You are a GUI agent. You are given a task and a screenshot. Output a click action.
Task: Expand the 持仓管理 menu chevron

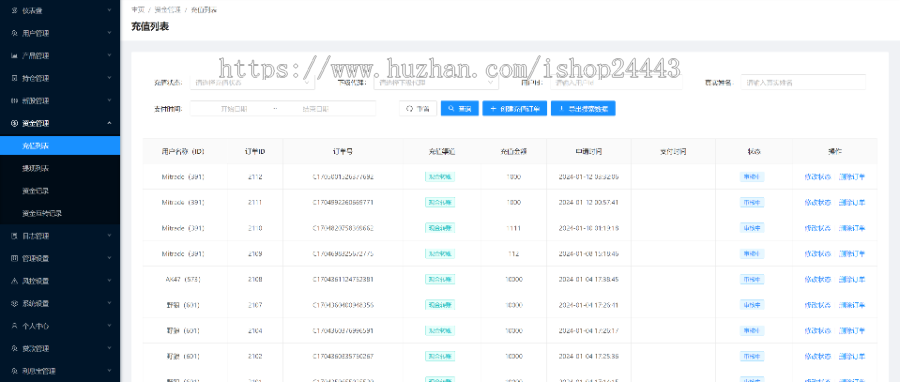(109, 78)
